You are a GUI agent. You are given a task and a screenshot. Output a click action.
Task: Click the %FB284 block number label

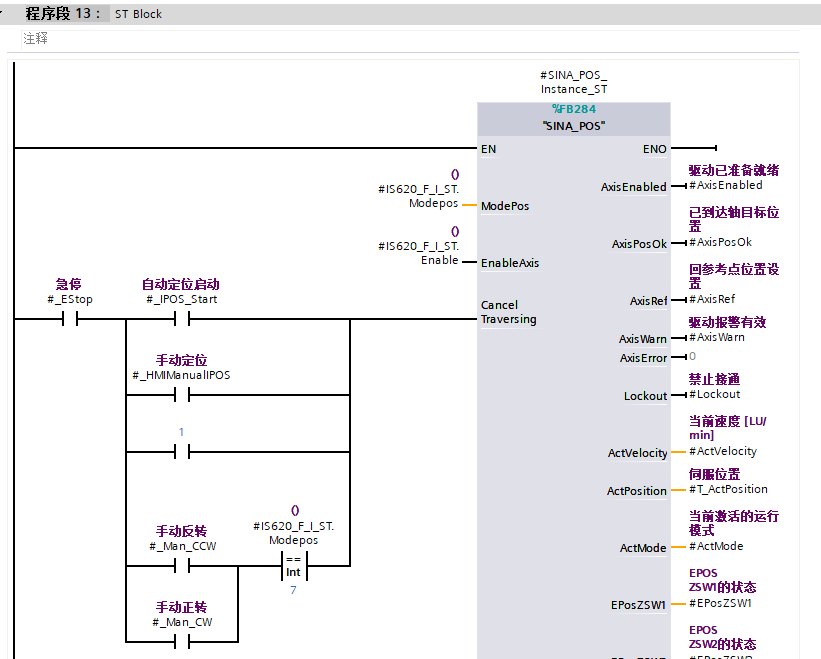coord(573,109)
